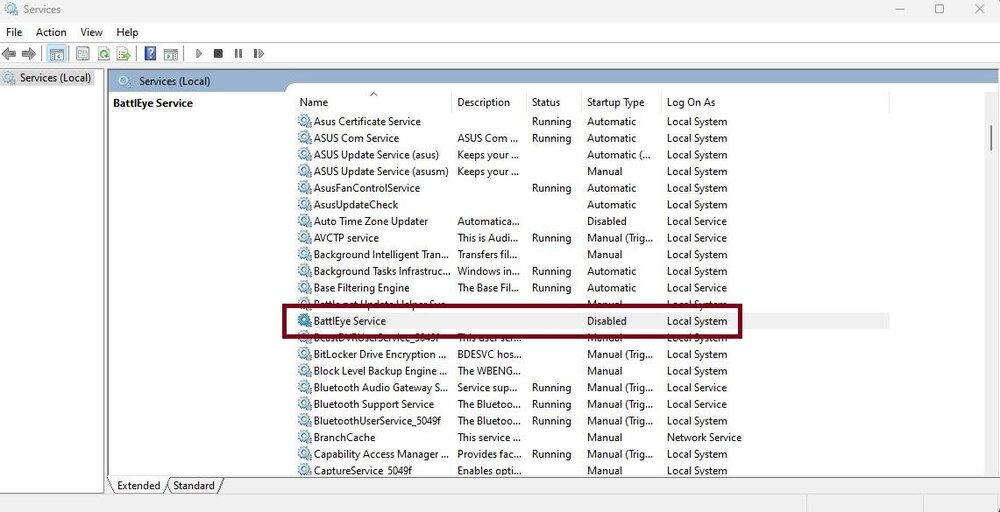Select ASUS Update Service (asus) entry
The image size is (1000, 512).
click(x=376, y=154)
